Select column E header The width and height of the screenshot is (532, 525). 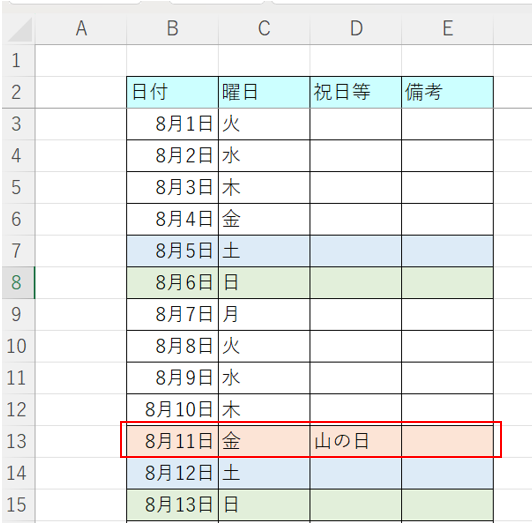click(448, 29)
